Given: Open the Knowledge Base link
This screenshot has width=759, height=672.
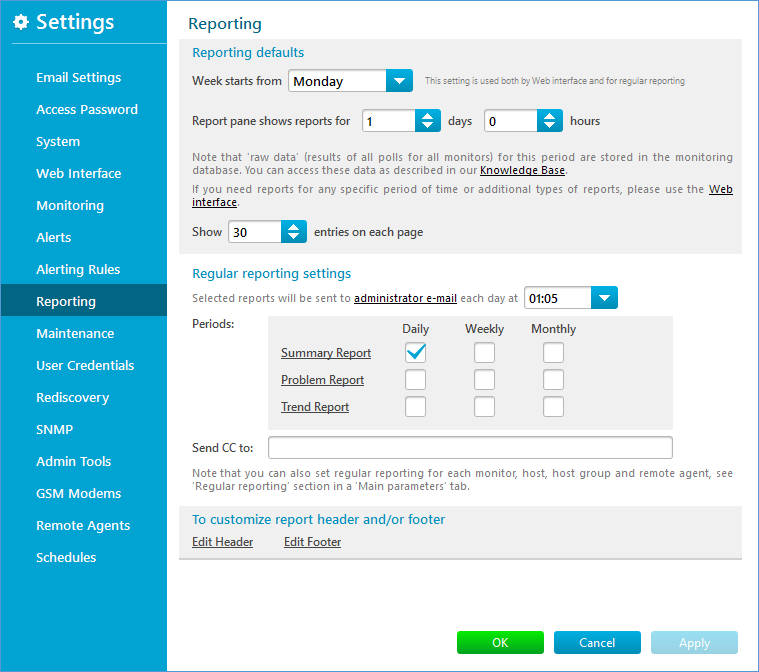Looking at the screenshot, I should pyautogui.click(x=522, y=170).
